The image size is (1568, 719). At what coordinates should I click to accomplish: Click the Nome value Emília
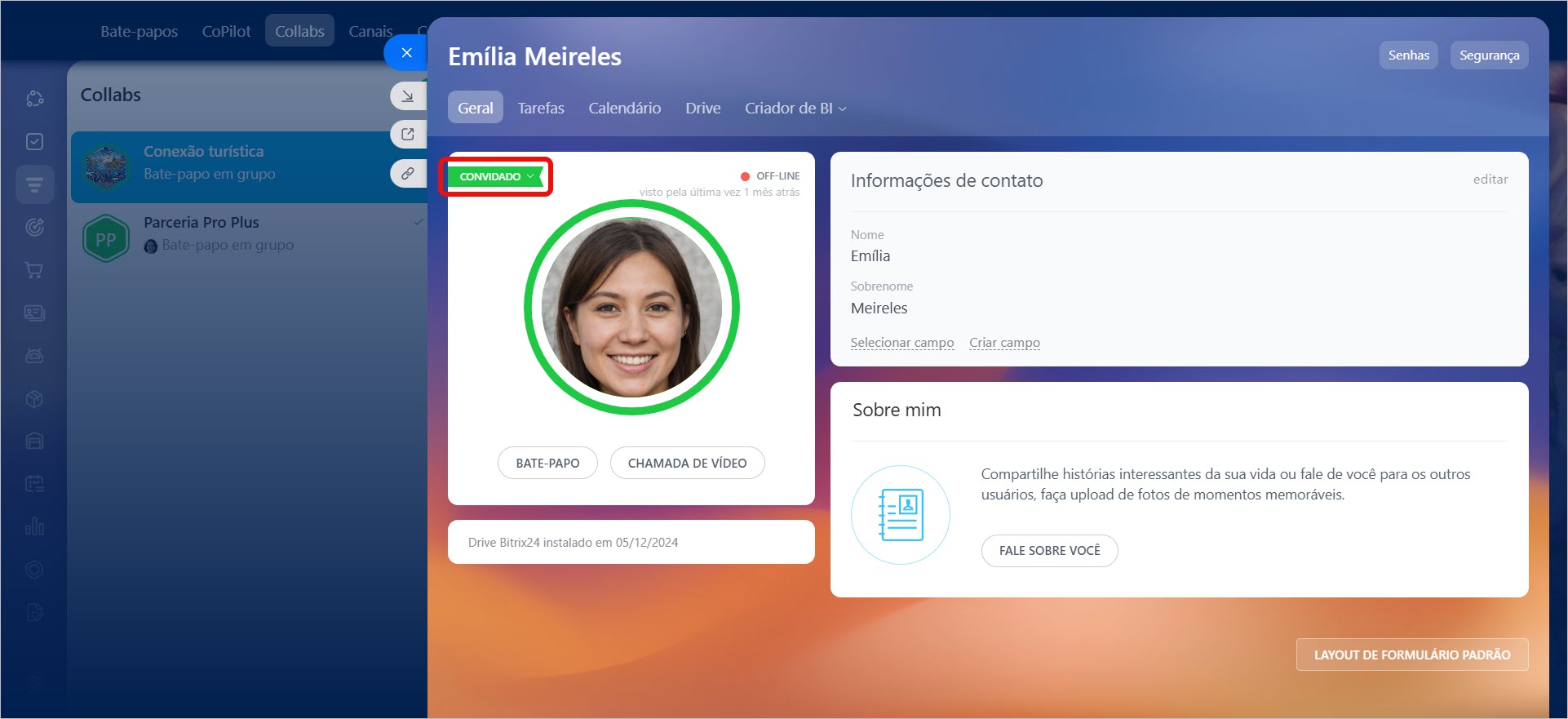tap(870, 256)
